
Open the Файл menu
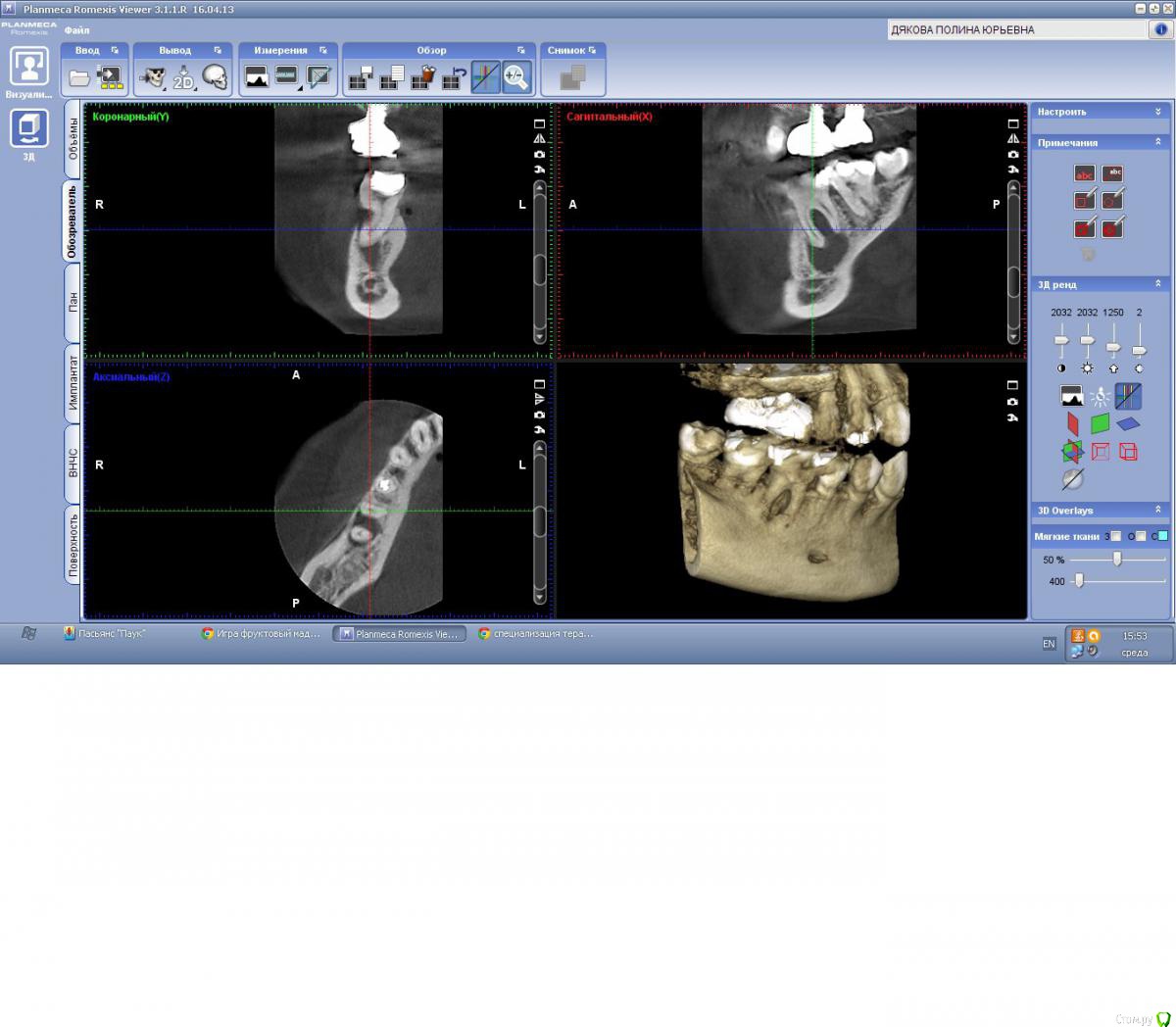(76, 30)
